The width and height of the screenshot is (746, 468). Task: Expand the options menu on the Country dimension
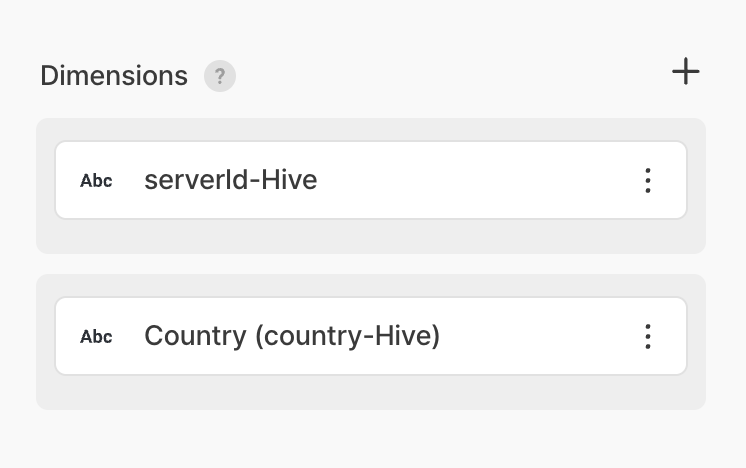coord(648,336)
